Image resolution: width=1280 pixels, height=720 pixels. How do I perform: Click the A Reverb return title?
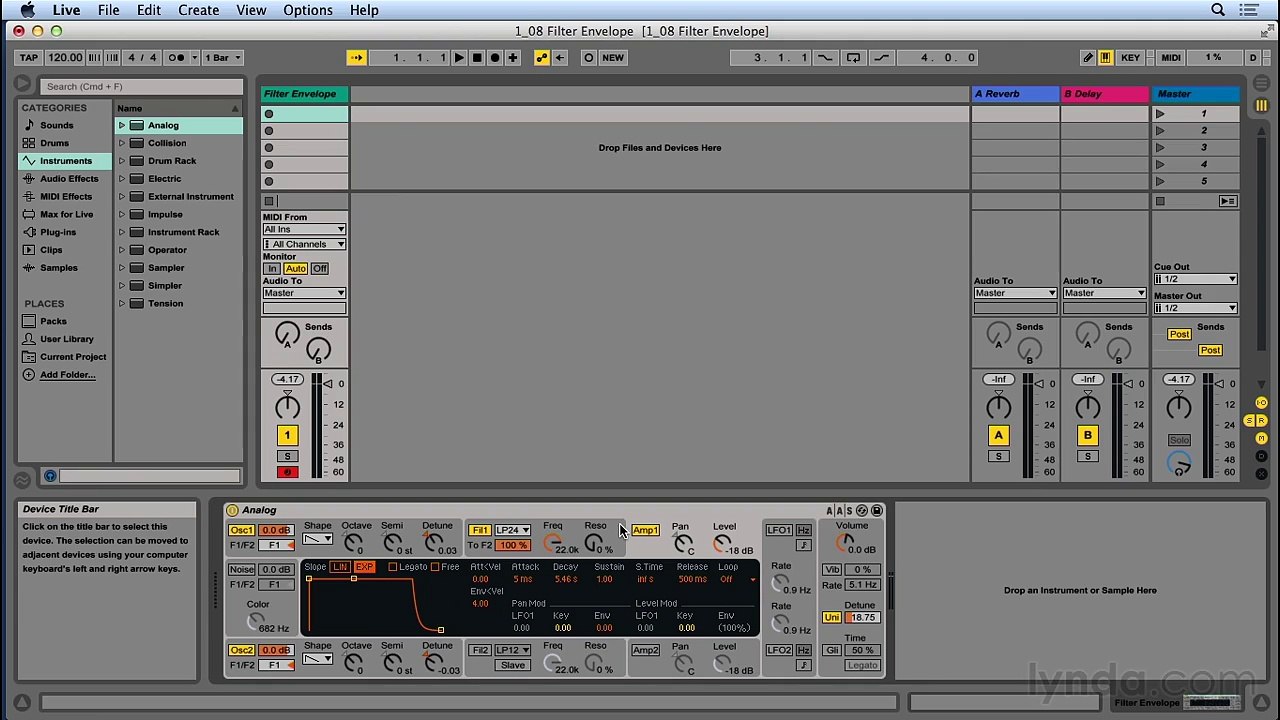point(1015,94)
